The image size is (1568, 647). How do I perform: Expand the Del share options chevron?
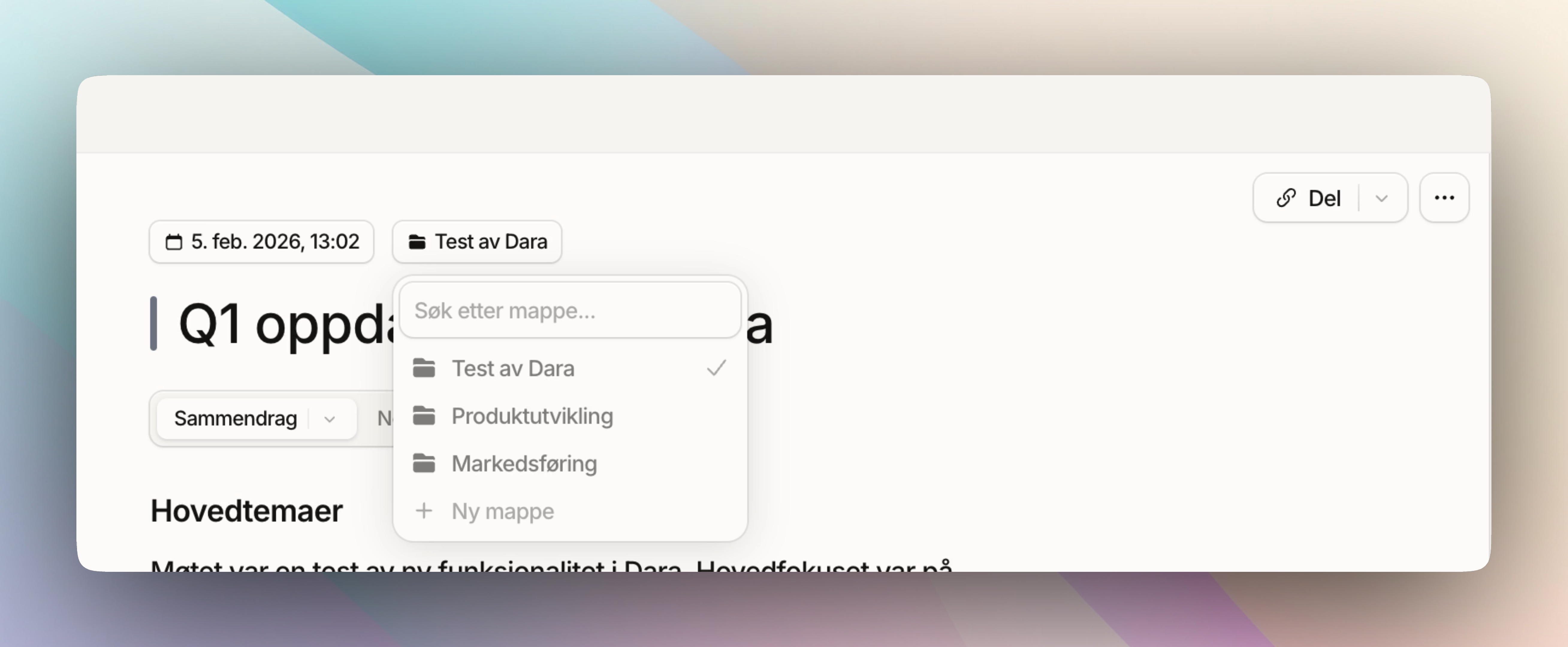pos(1382,198)
